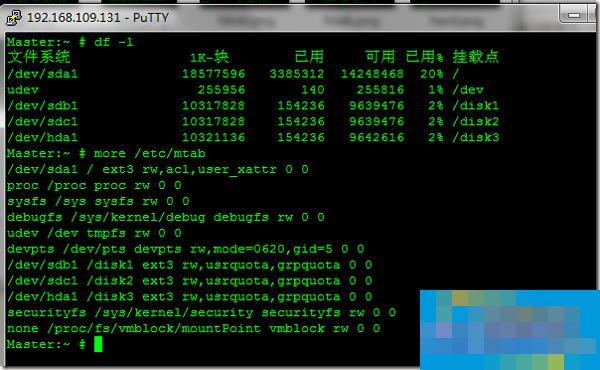Click the line starting with 'proc /proc'
Screen dimensions: 600x370
point(94,186)
